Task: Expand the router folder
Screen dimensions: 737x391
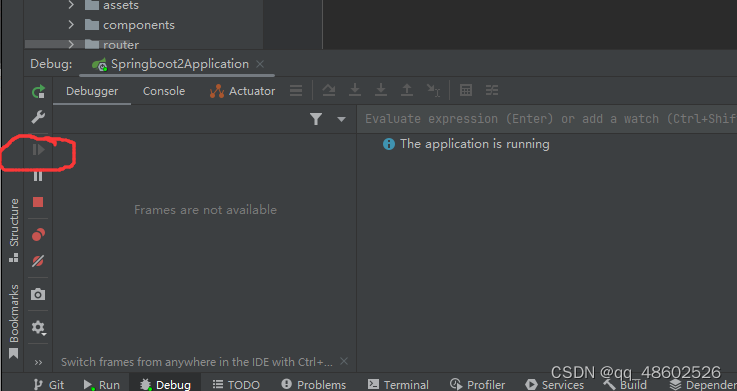Action: [x=71, y=45]
